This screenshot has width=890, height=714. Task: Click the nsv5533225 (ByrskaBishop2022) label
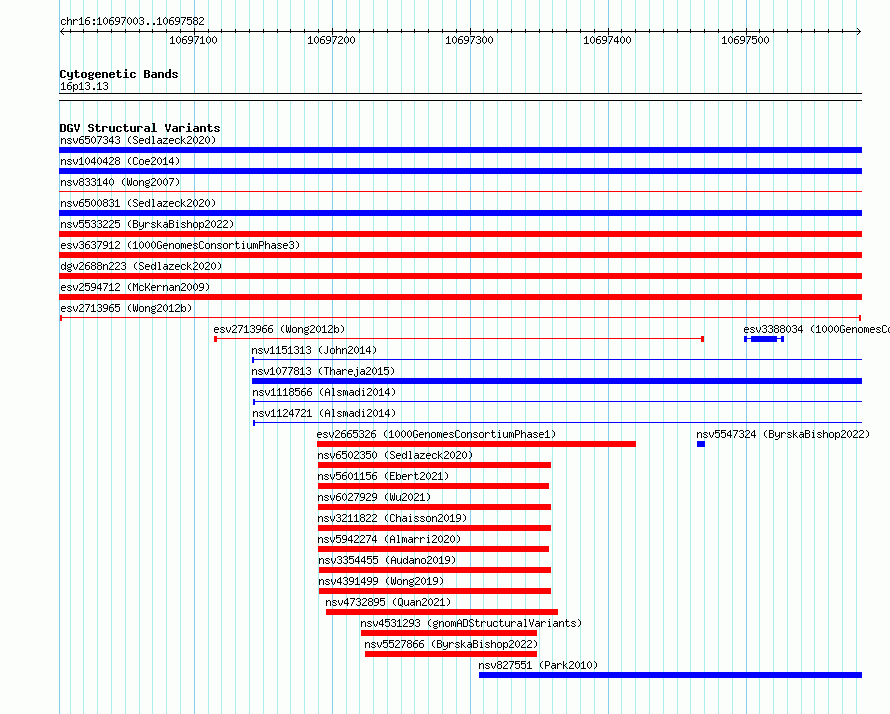(147, 224)
